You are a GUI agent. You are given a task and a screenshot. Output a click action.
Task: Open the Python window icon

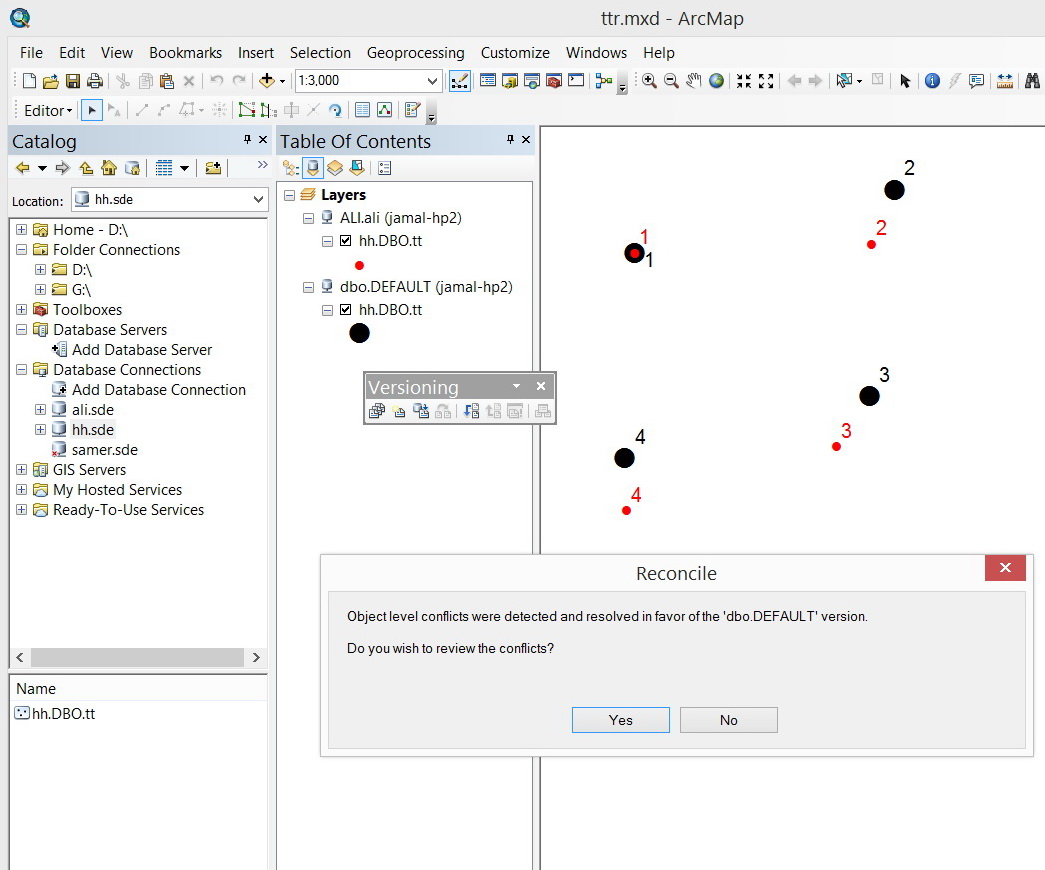coord(576,81)
